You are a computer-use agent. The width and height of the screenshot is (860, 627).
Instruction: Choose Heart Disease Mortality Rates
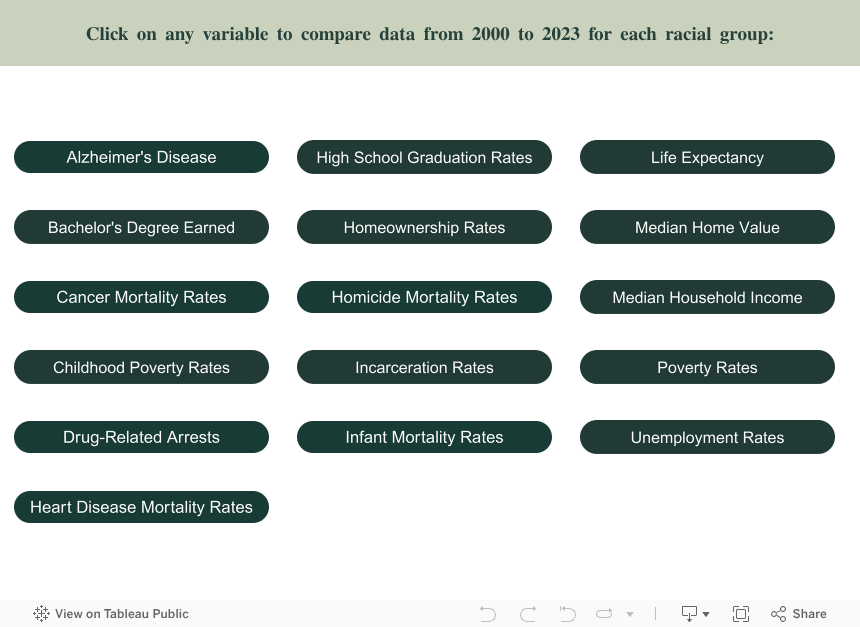(141, 507)
